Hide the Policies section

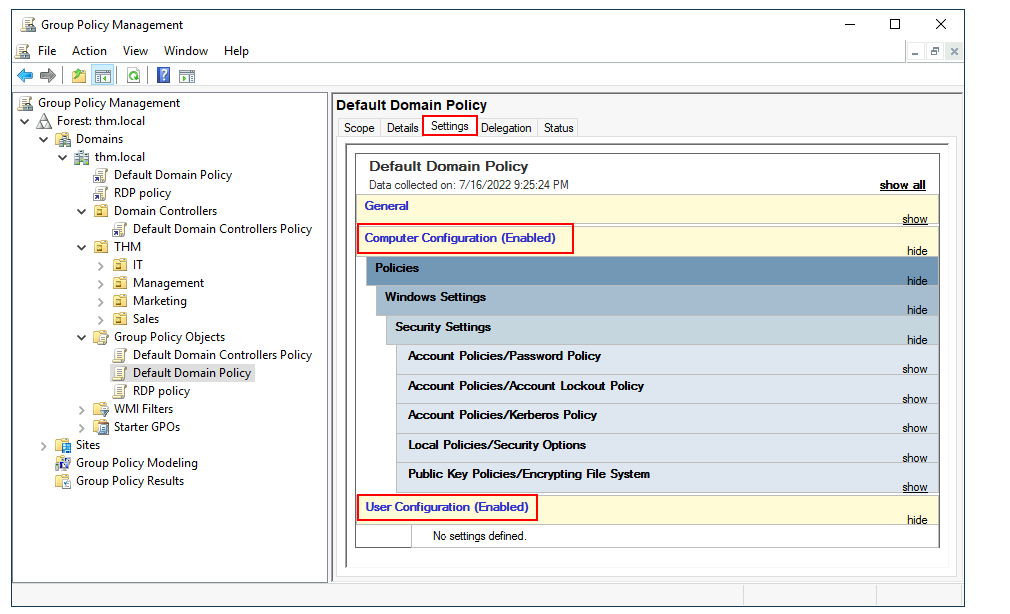[917, 281]
